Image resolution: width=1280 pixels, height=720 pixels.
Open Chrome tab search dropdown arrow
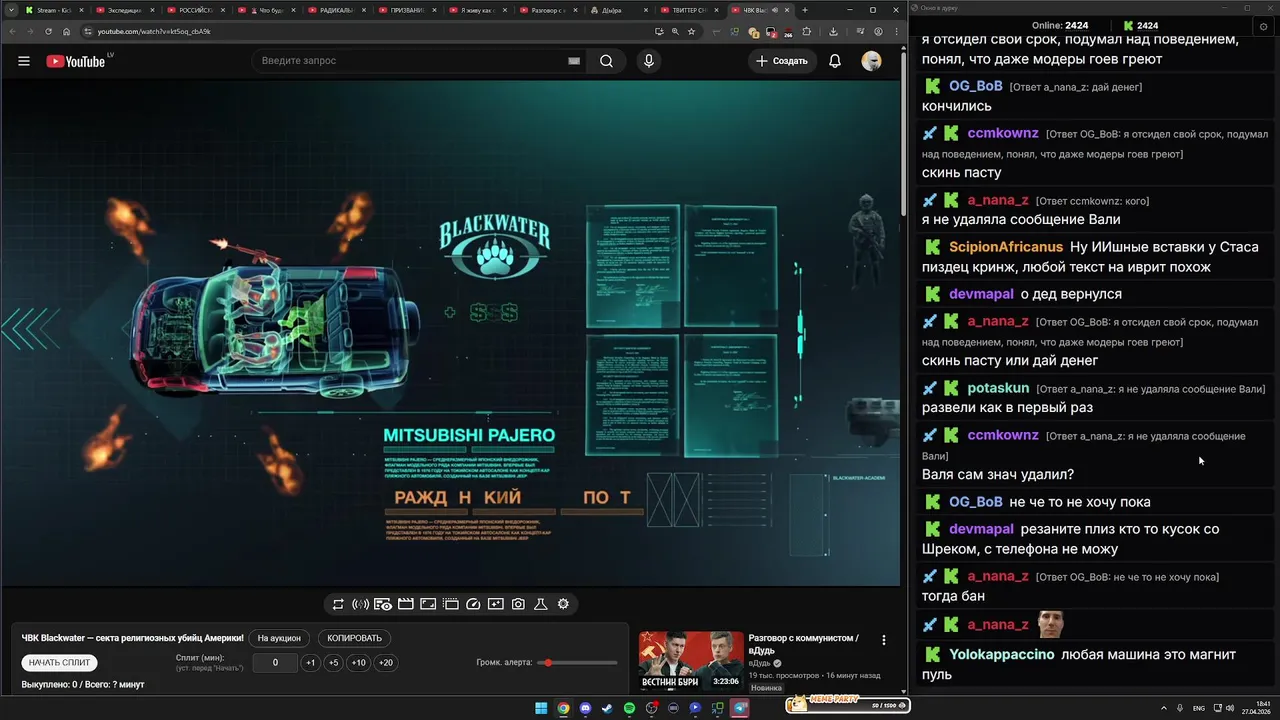click(x=11, y=10)
